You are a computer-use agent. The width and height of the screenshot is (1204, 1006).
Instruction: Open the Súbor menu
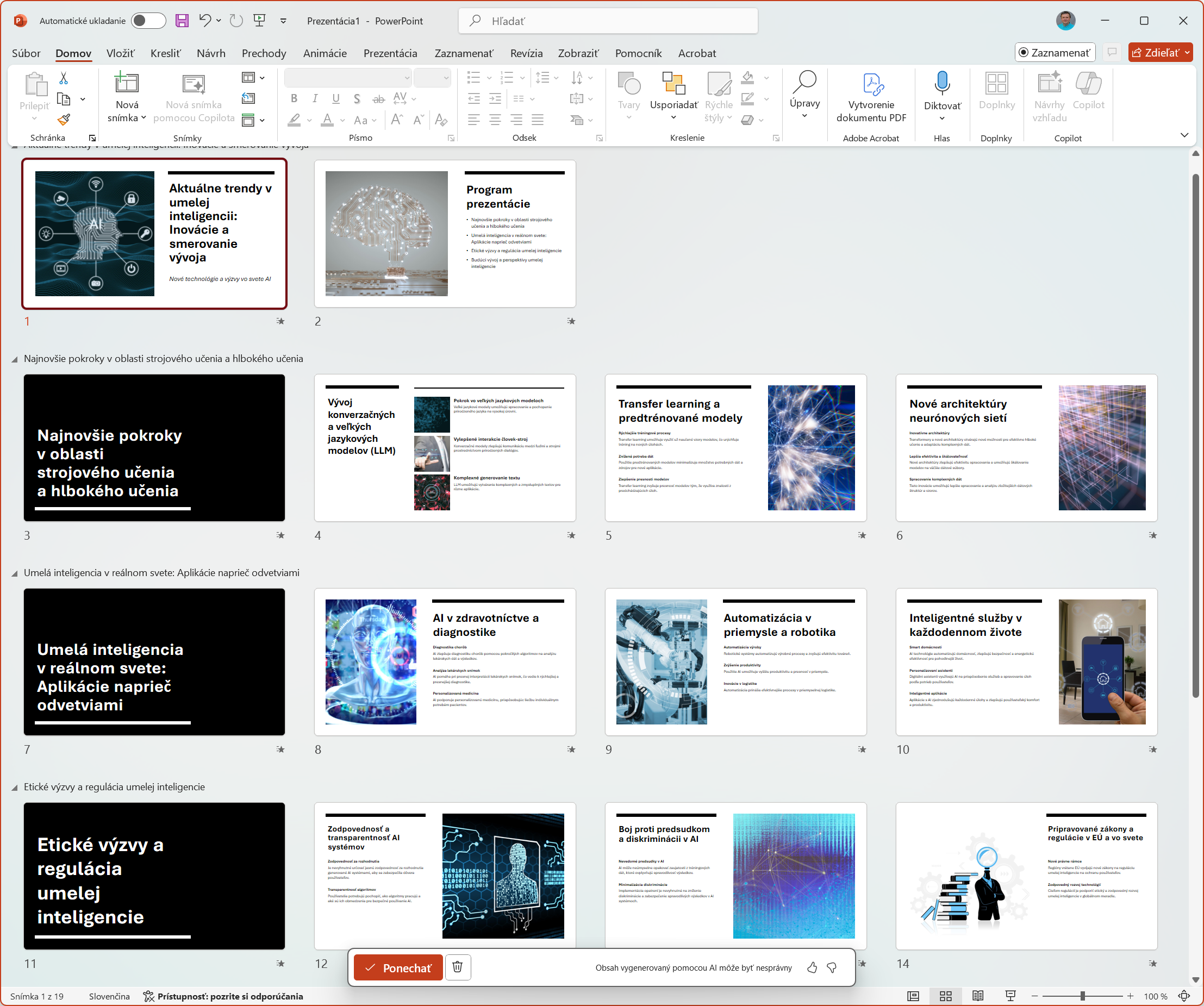point(26,53)
